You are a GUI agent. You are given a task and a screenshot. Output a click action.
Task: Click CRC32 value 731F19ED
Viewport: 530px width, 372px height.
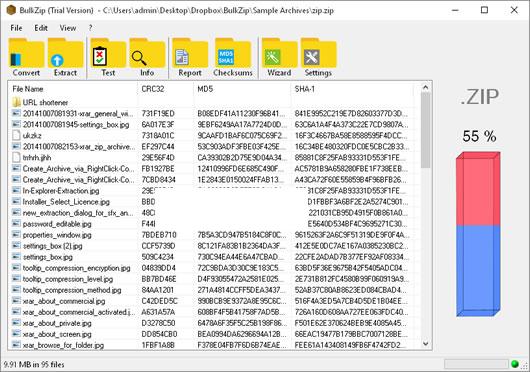pyautogui.click(x=158, y=113)
